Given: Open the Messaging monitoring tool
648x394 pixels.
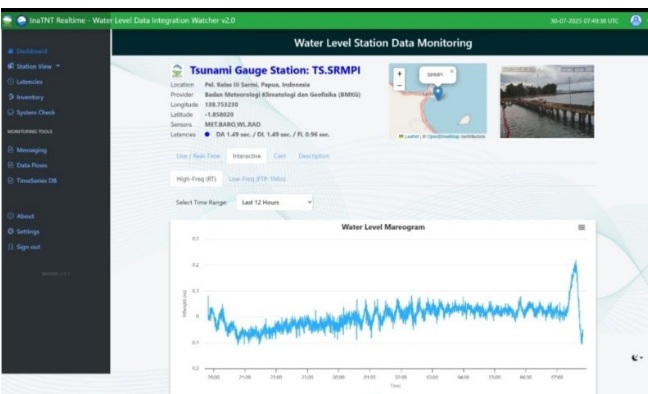Looking at the screenshot, I should 27,150.
